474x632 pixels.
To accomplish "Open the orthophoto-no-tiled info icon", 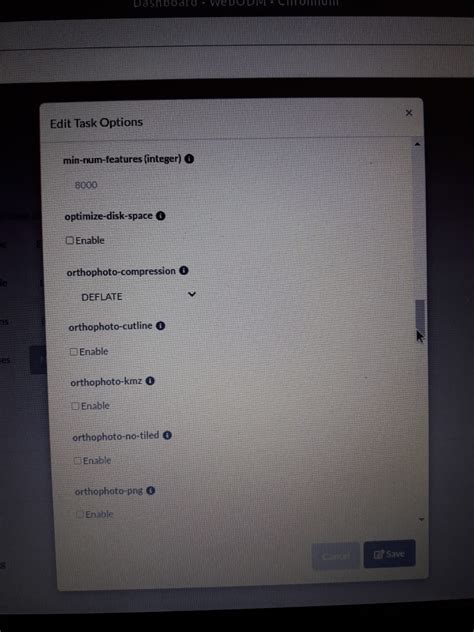I will coord(167,435).
